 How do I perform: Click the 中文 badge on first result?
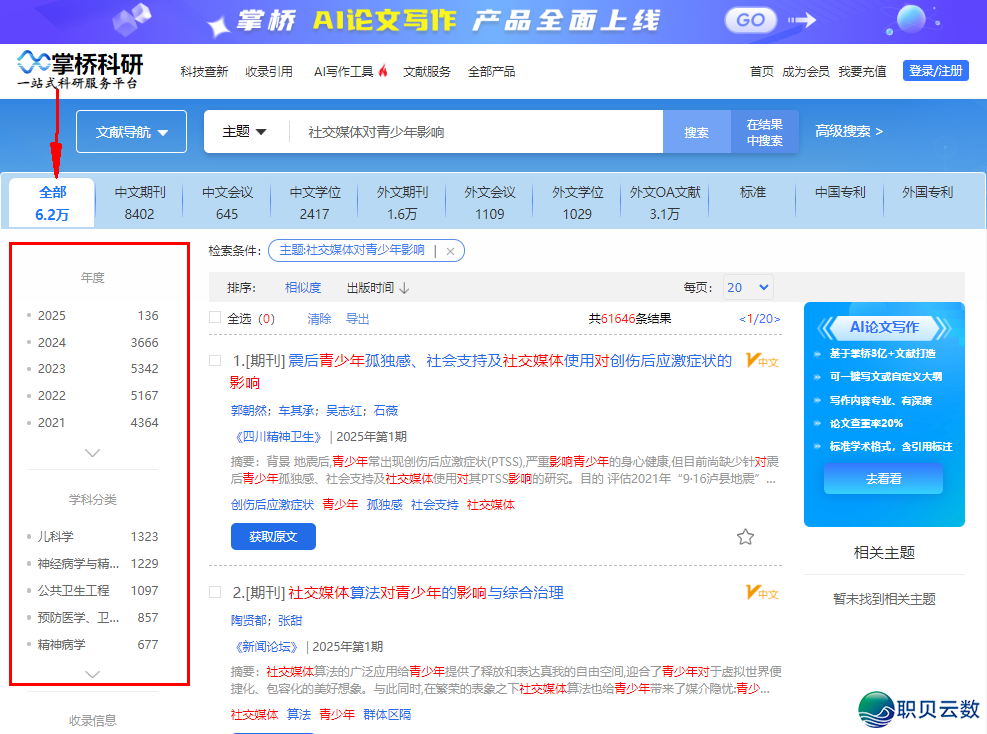pos(762,361)
